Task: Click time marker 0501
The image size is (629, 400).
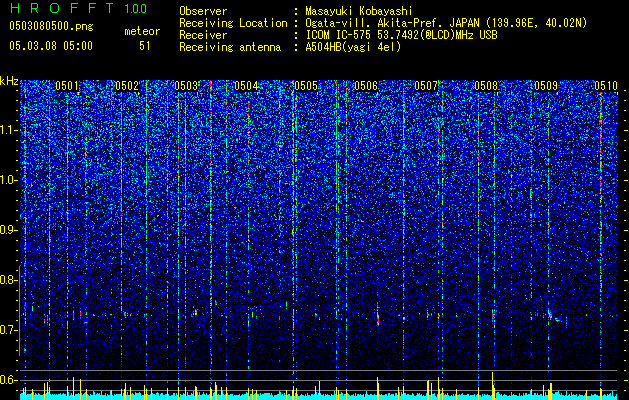Action: coord(67,86)
